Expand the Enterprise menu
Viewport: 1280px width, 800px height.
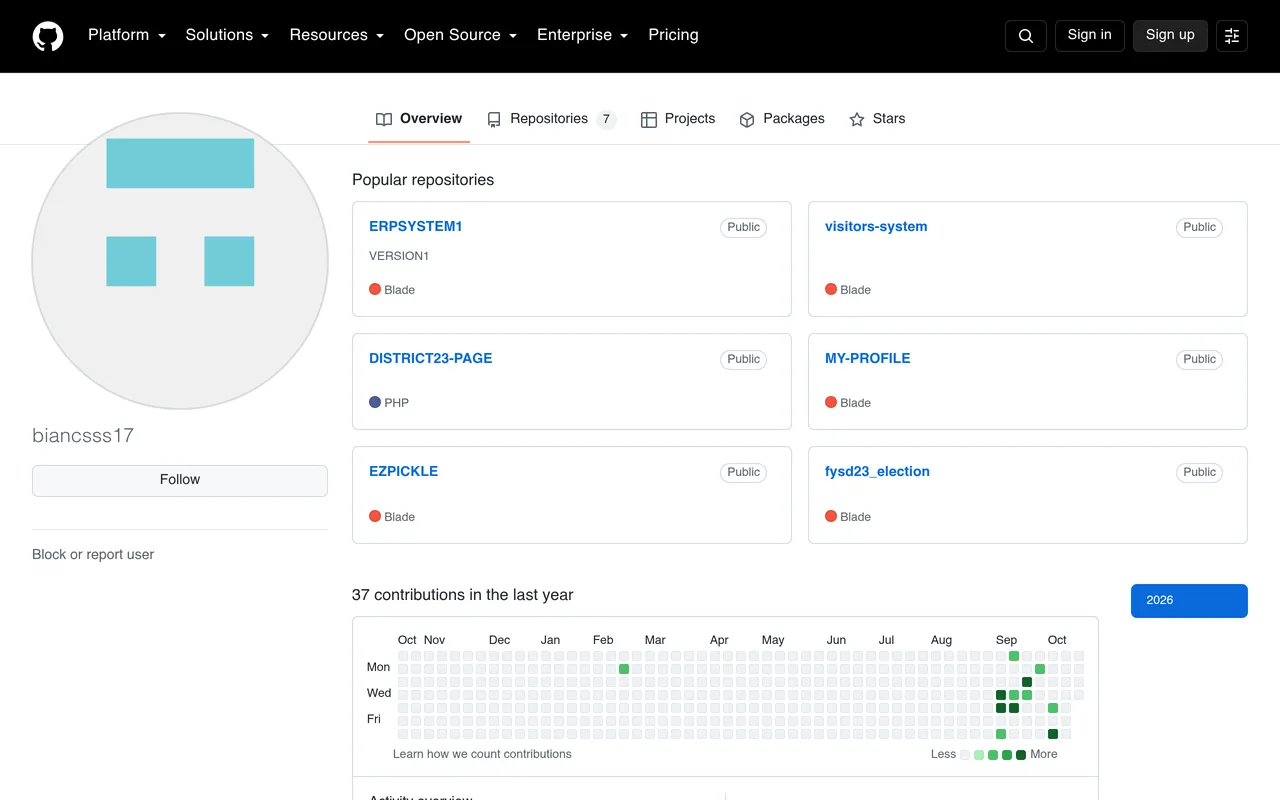582,35
